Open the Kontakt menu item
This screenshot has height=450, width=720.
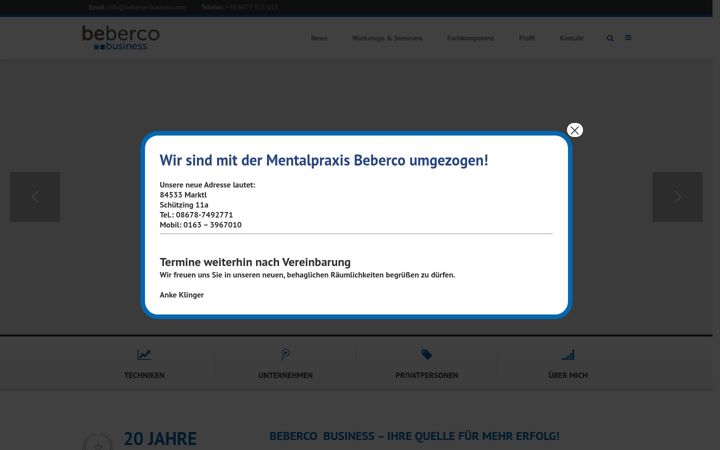[x=571, y=38]
